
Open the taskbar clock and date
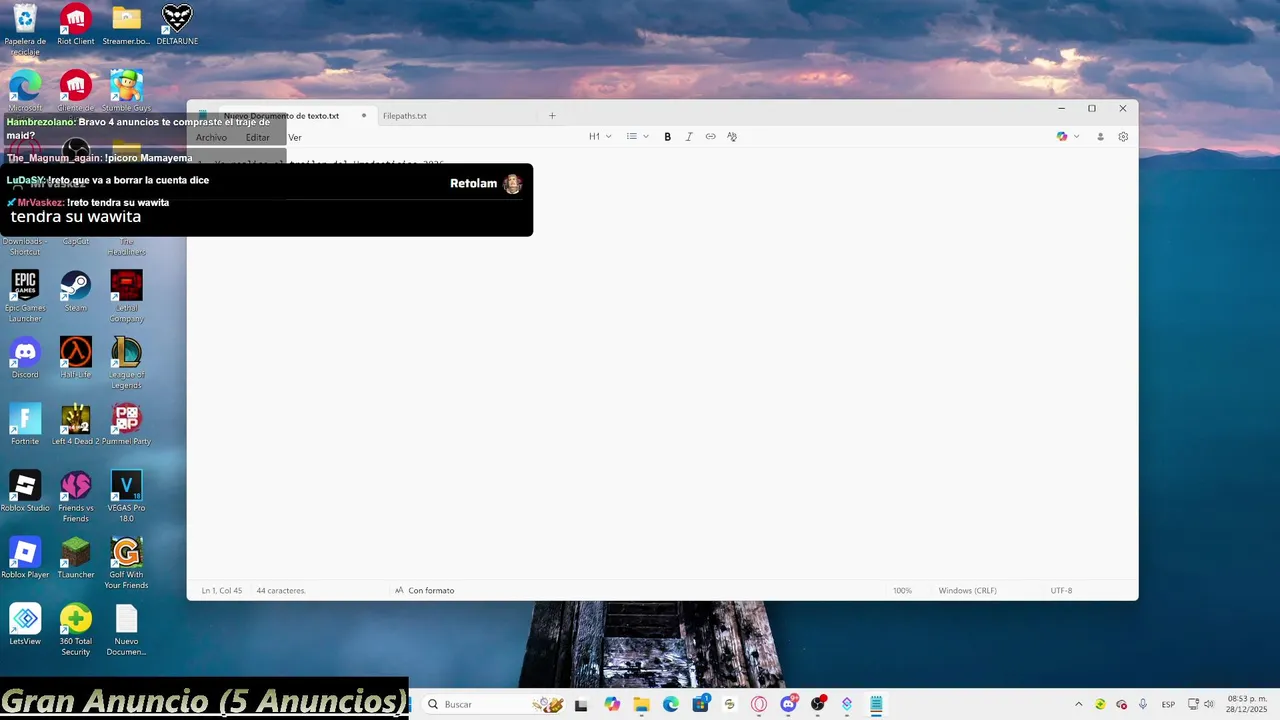click(x=1247, y=704)
